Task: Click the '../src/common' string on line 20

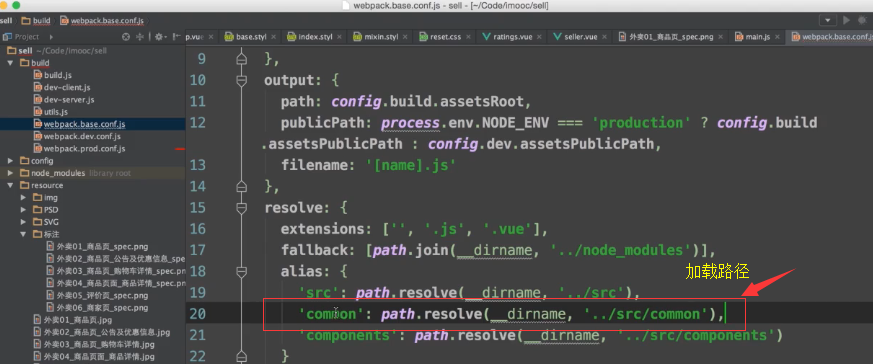Action: [646, 314]
